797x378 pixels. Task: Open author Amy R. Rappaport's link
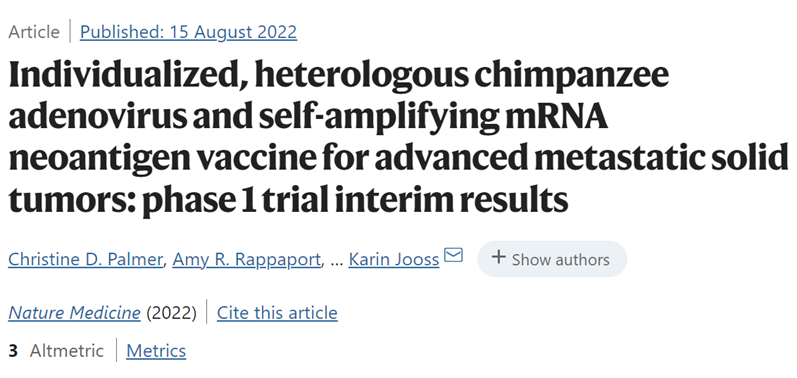pyautogui.click(x=247, y=259)
